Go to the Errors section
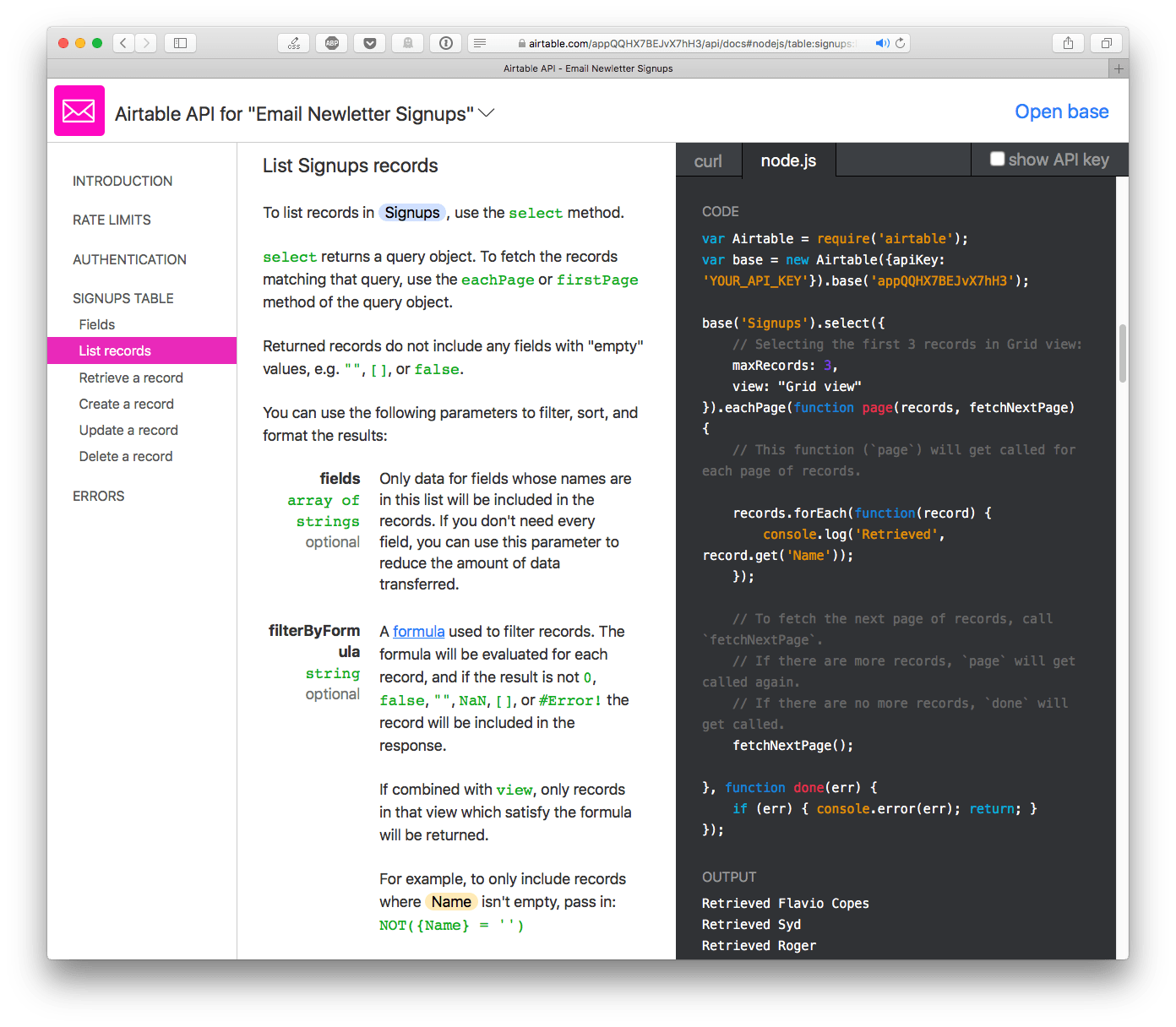This screenshot has width=1176, height=1027. (x=98, y=496)
